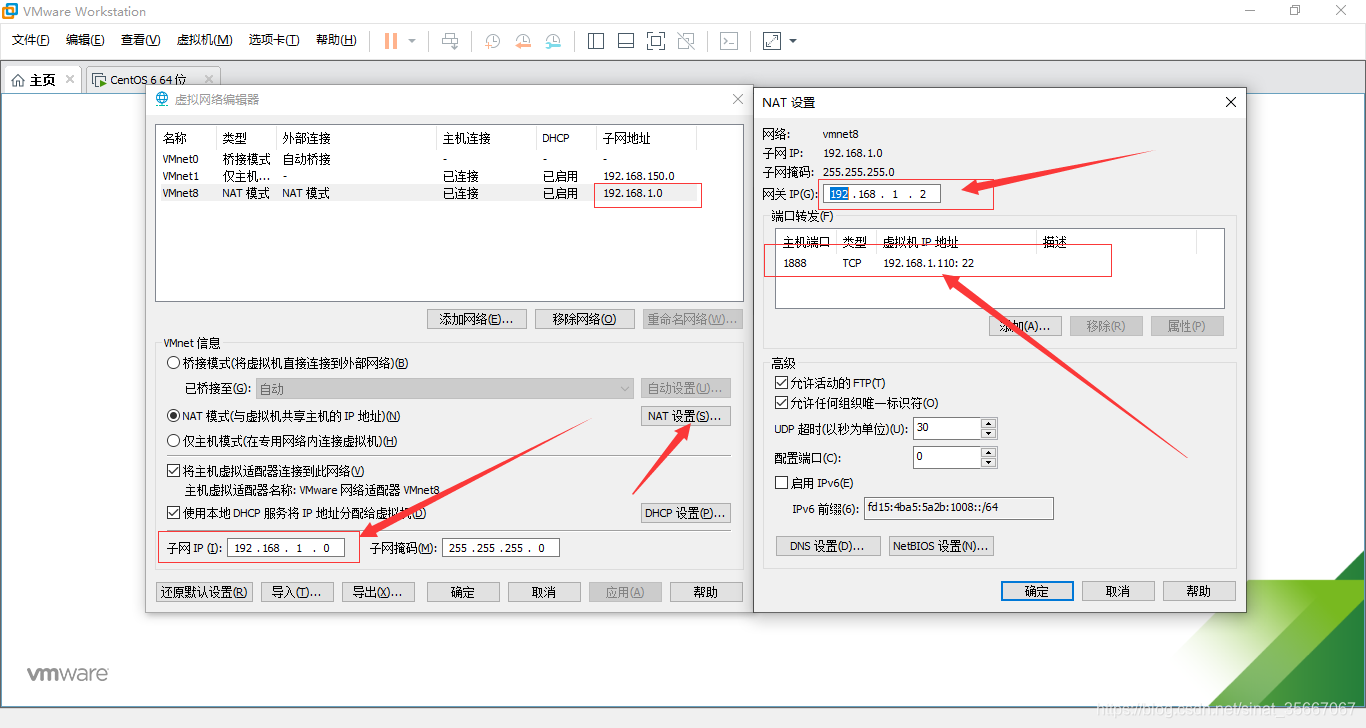Close the 主页 tab with its X
The width and height of the screenshot is (1366, 728).
tap(69, 79)
